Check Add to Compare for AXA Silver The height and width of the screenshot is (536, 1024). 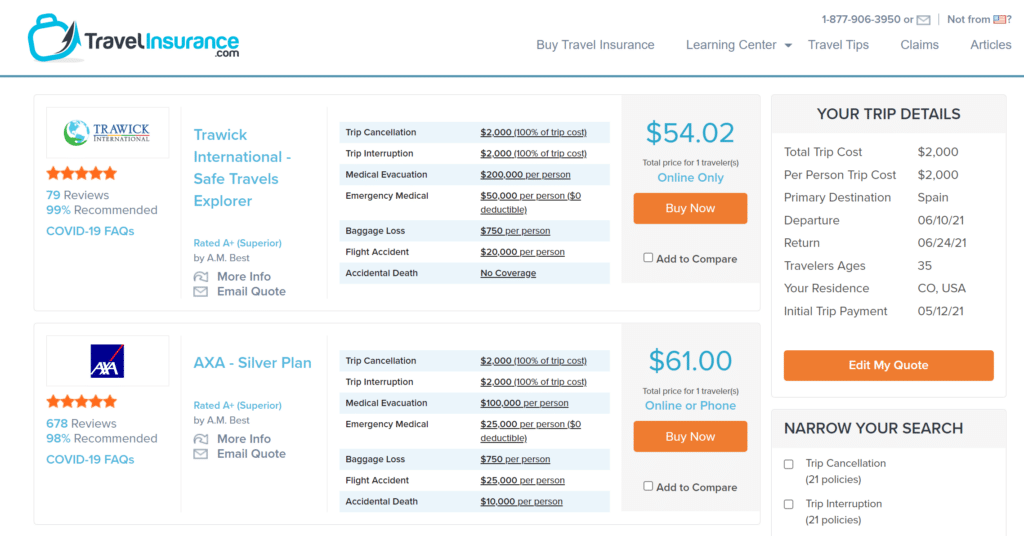click(648, 486)
